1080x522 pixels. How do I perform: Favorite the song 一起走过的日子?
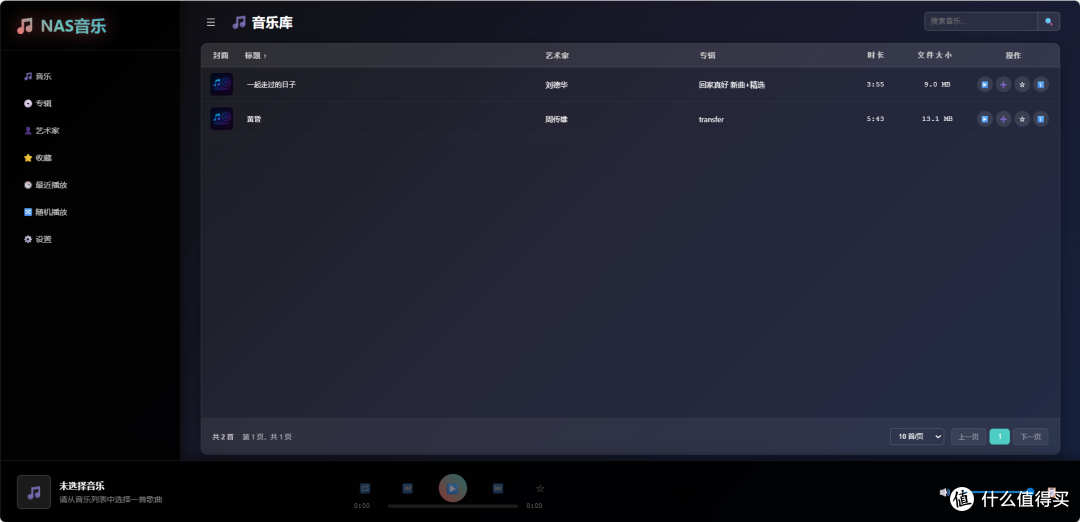pos(1022,85)
